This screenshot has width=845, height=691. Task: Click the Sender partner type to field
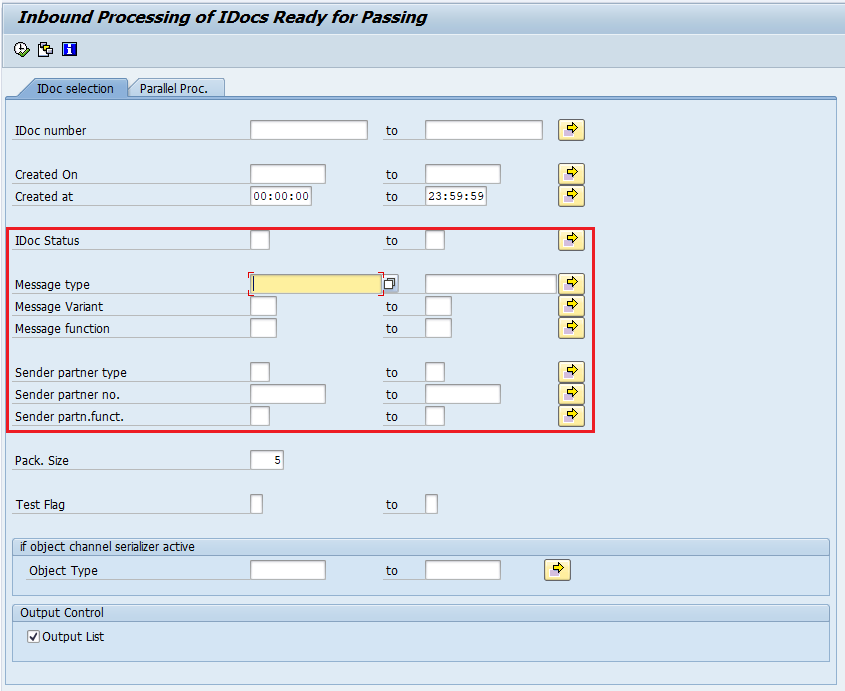click(x=434, y=372)
